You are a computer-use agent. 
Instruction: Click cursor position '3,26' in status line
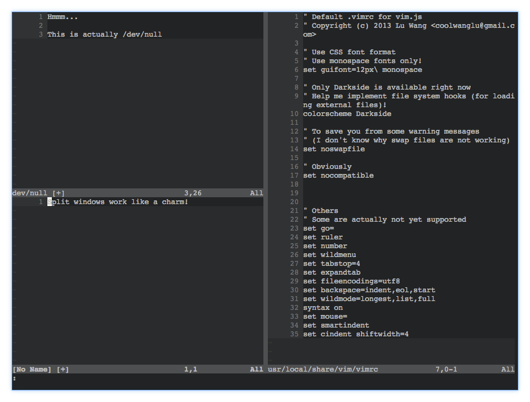[193, 193]
